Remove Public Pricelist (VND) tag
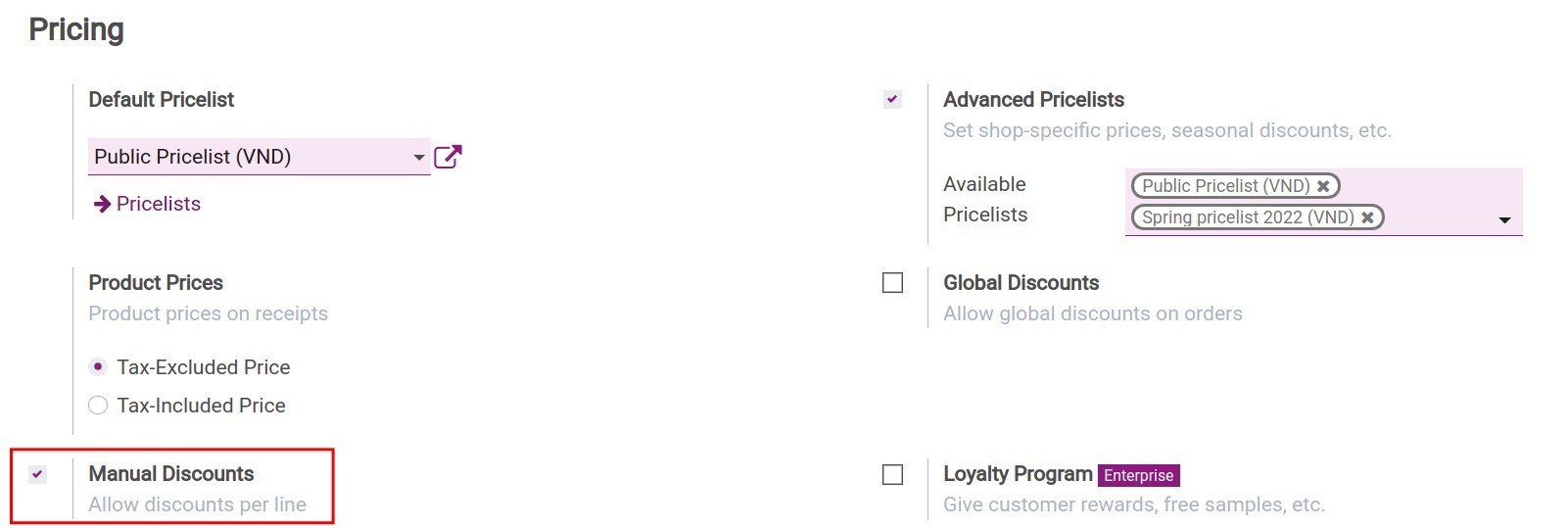This screenshot has height=528, width=1568. (1323, 186)
